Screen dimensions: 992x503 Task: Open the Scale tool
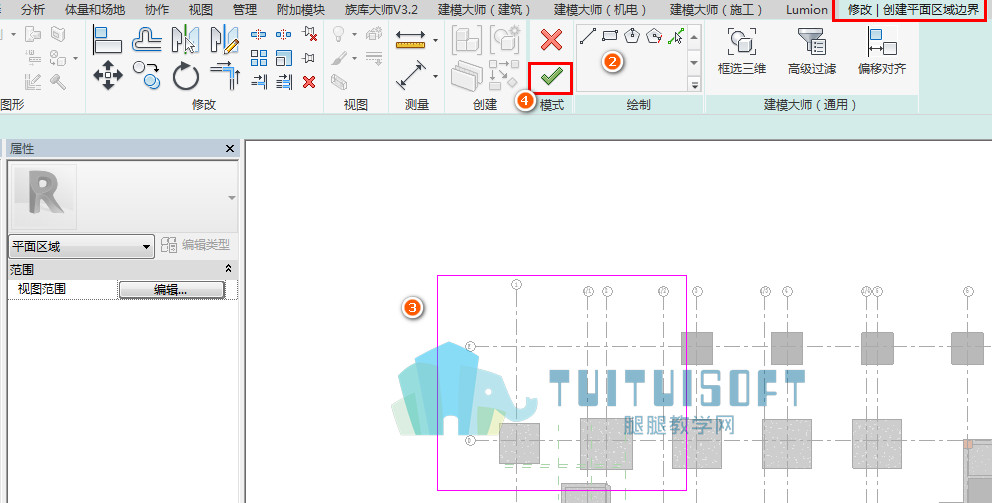tap(284, 58)
